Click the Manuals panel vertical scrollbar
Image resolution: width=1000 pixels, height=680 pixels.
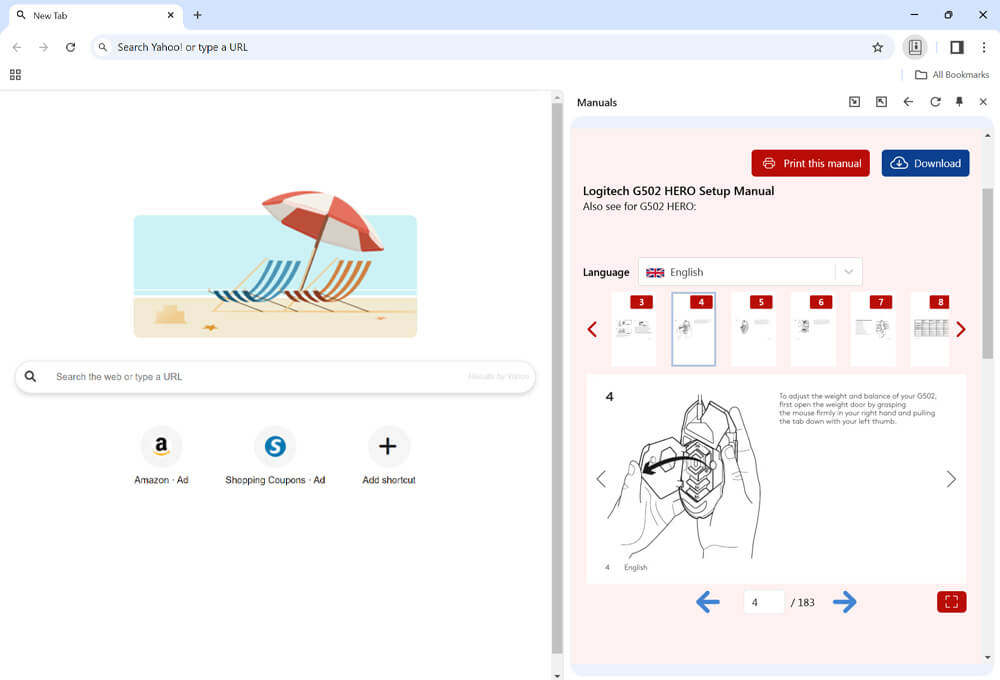[x=987, y=273]
